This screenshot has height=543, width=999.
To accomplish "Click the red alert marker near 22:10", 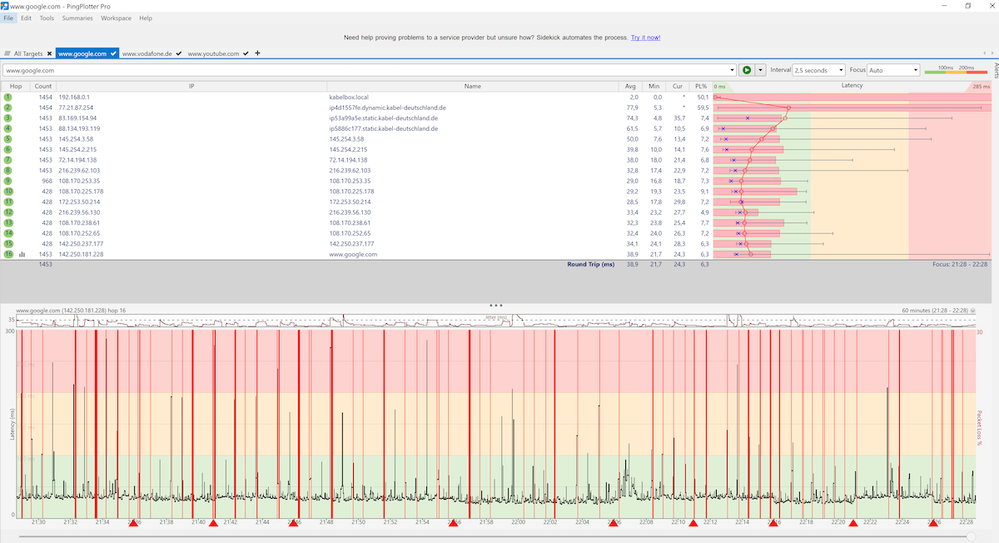I will [x=693, y=523].
